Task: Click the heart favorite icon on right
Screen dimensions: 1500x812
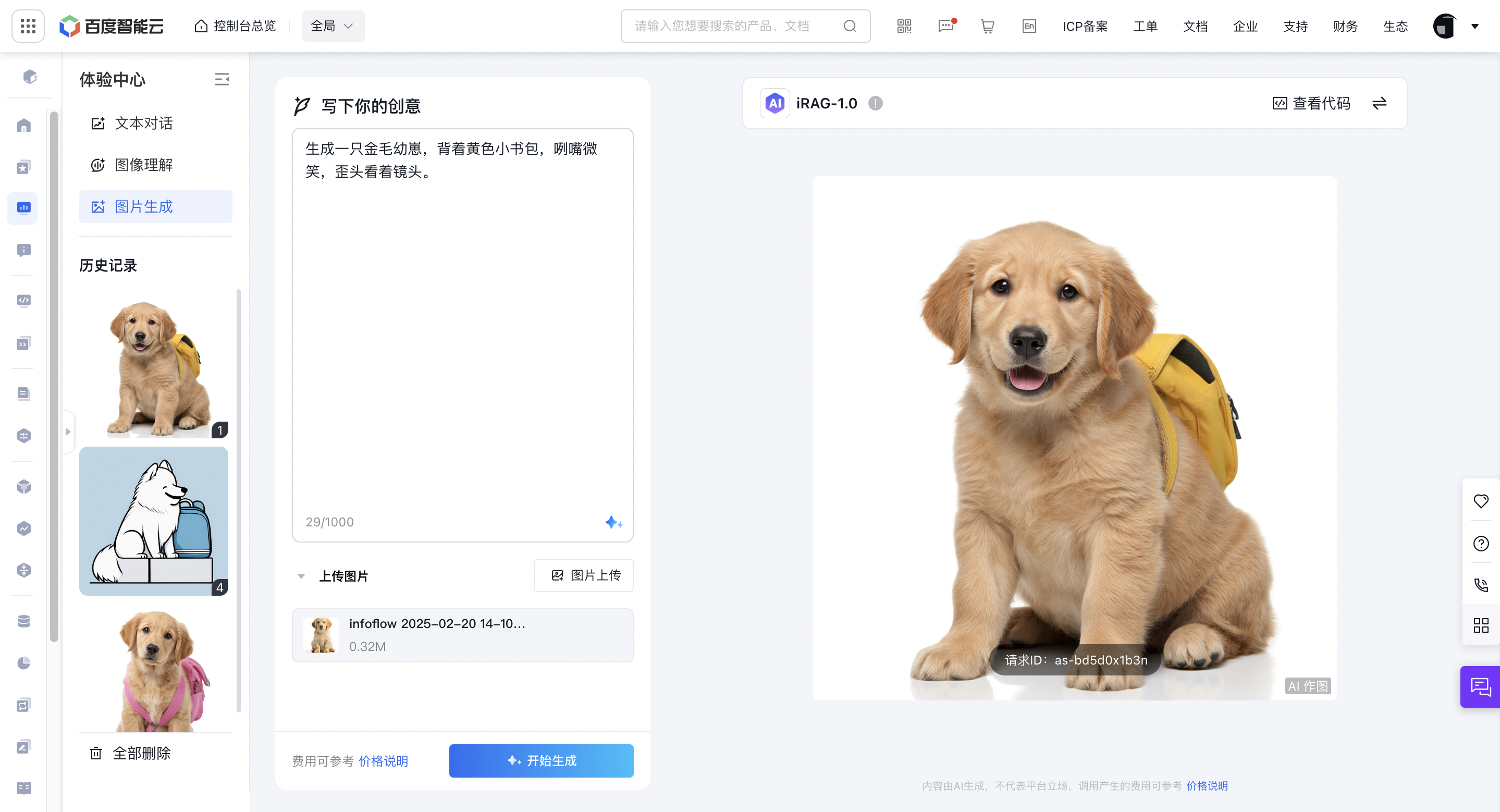Action: (x=1481, y=500)
